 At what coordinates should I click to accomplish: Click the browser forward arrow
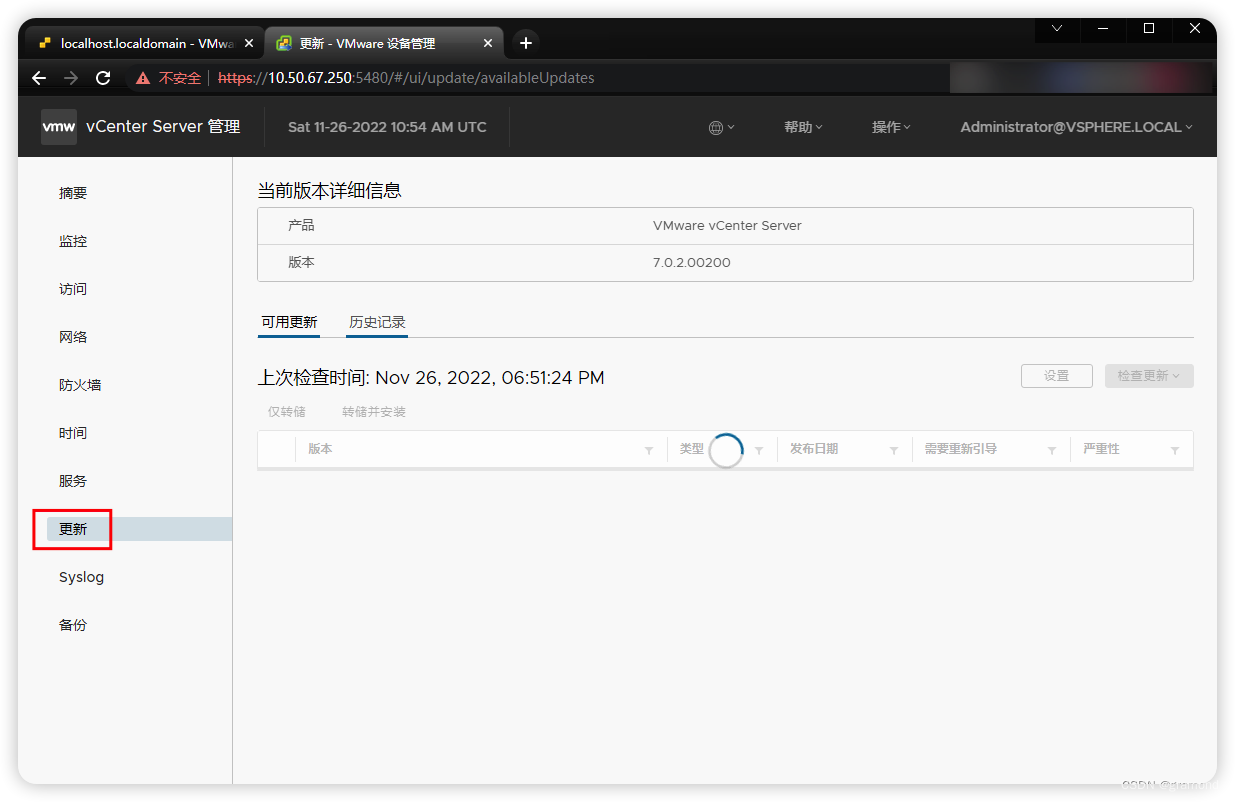[71, 78]
